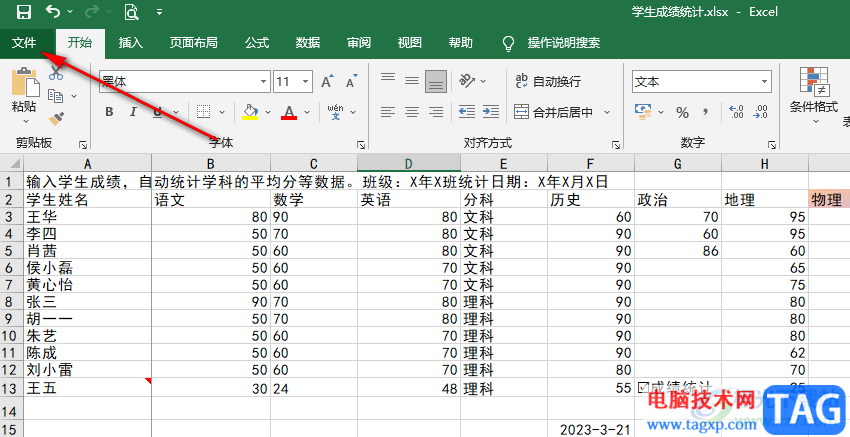The width and height of the screenshot is (850, 437).
Task: Click the Orientation text angle icon
Action: pyautogui.click(x=467, y=81)
